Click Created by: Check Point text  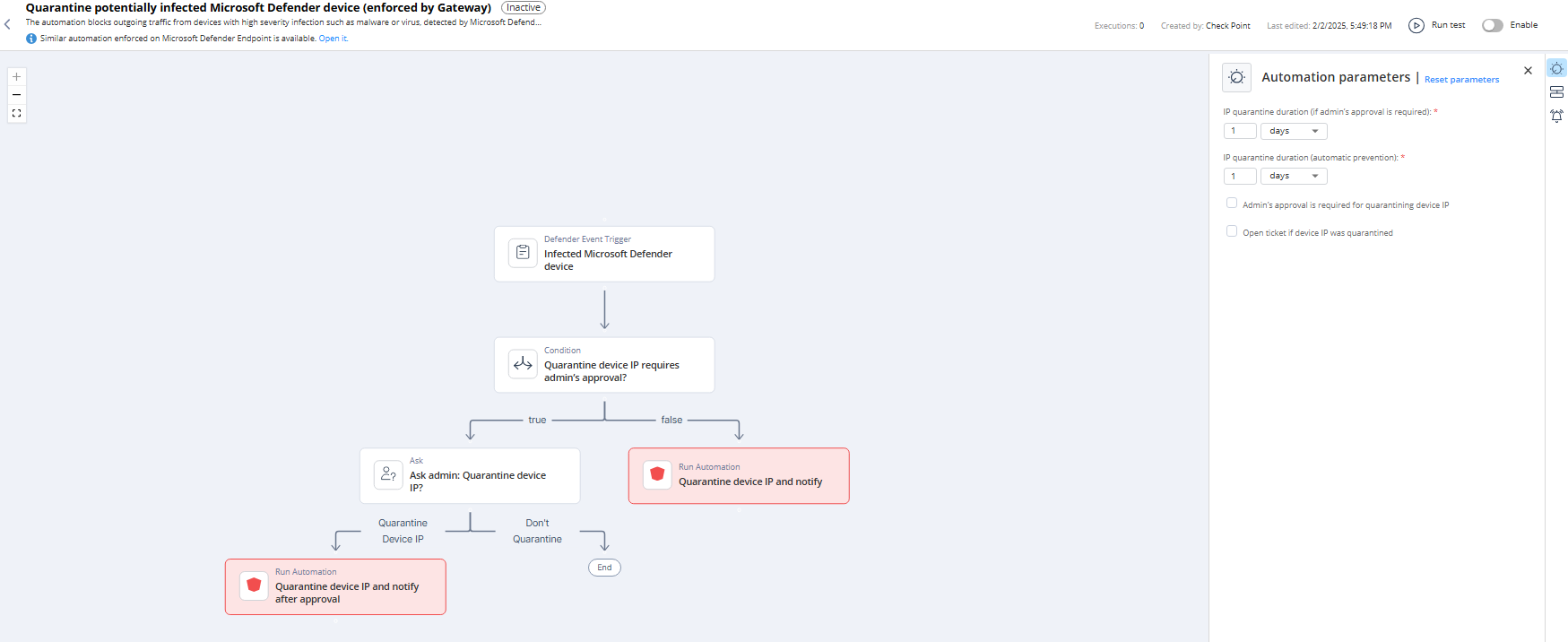[x=1205, y=26]
